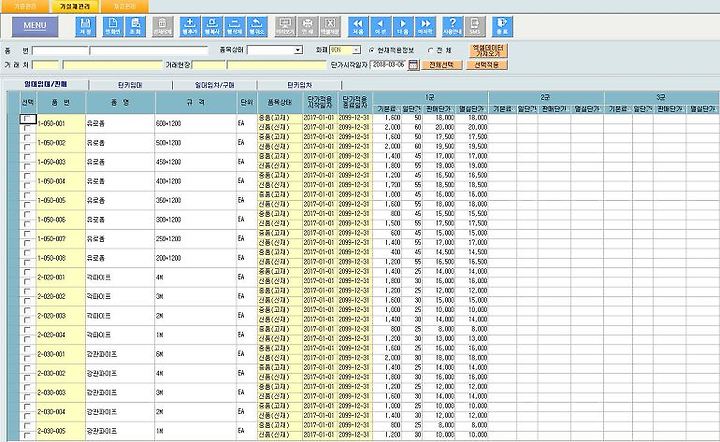Expand the 화폐 currency dropdown
This screenshot has width=720, height=442.
356,50
